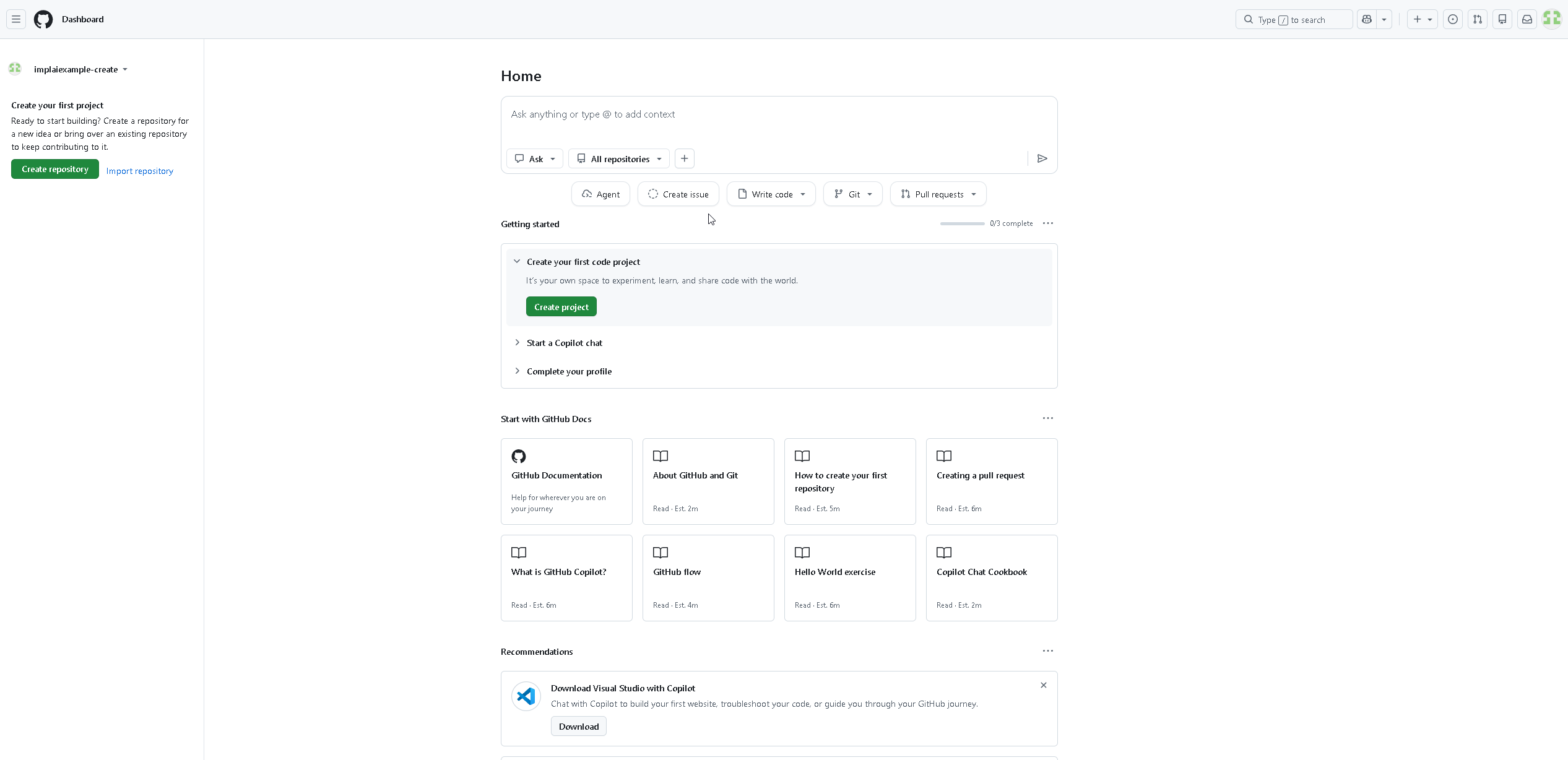
Task: Open About GitHub and Git card
Action: (x=708, y=481)
